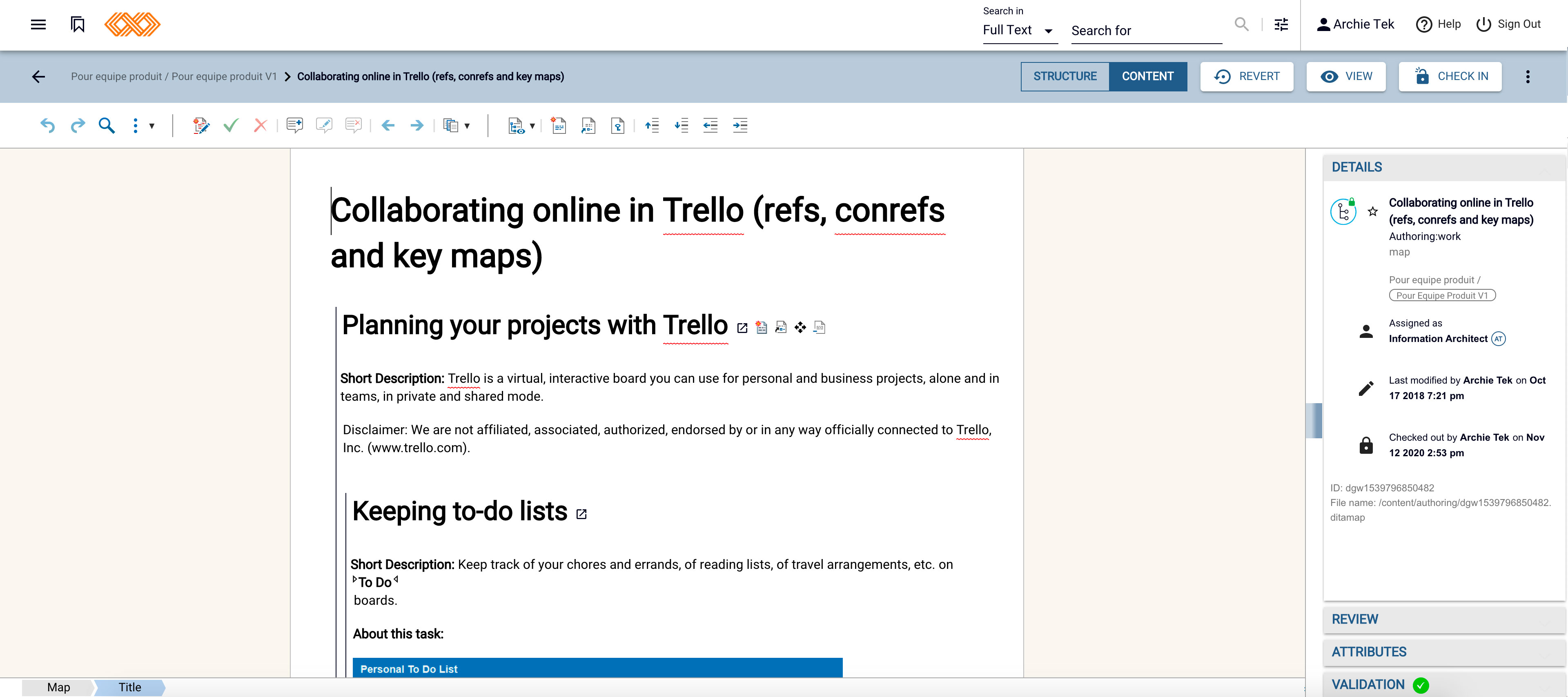Viewport: 1568px width, 697px height.
Task: Click the side panel collapse handle
Action: (x=1314, y=420)
